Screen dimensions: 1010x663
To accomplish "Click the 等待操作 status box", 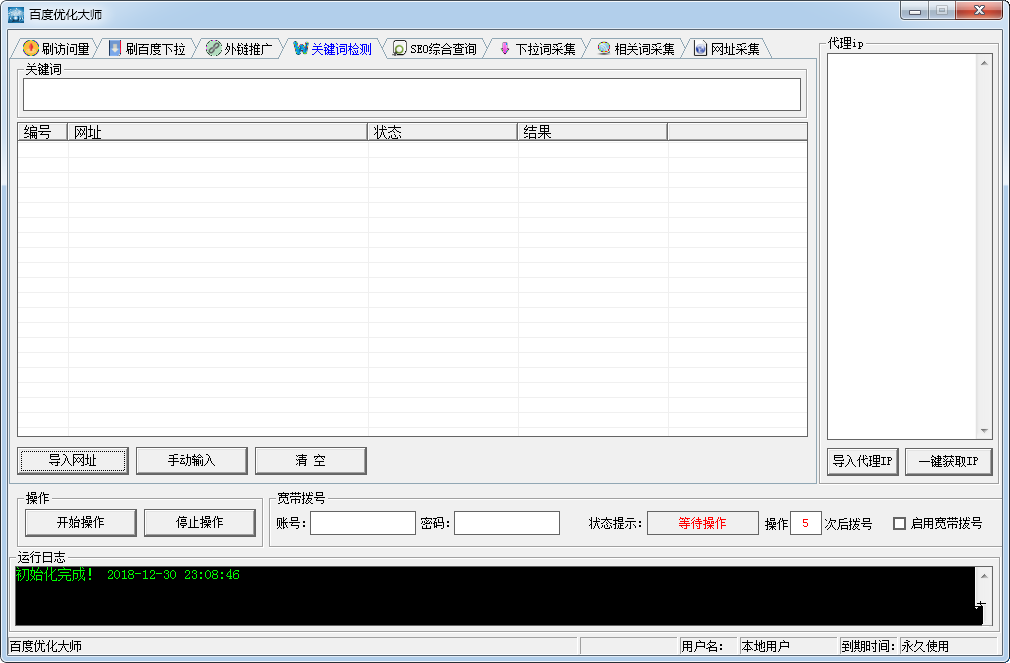I will click(x=703, y=523).
